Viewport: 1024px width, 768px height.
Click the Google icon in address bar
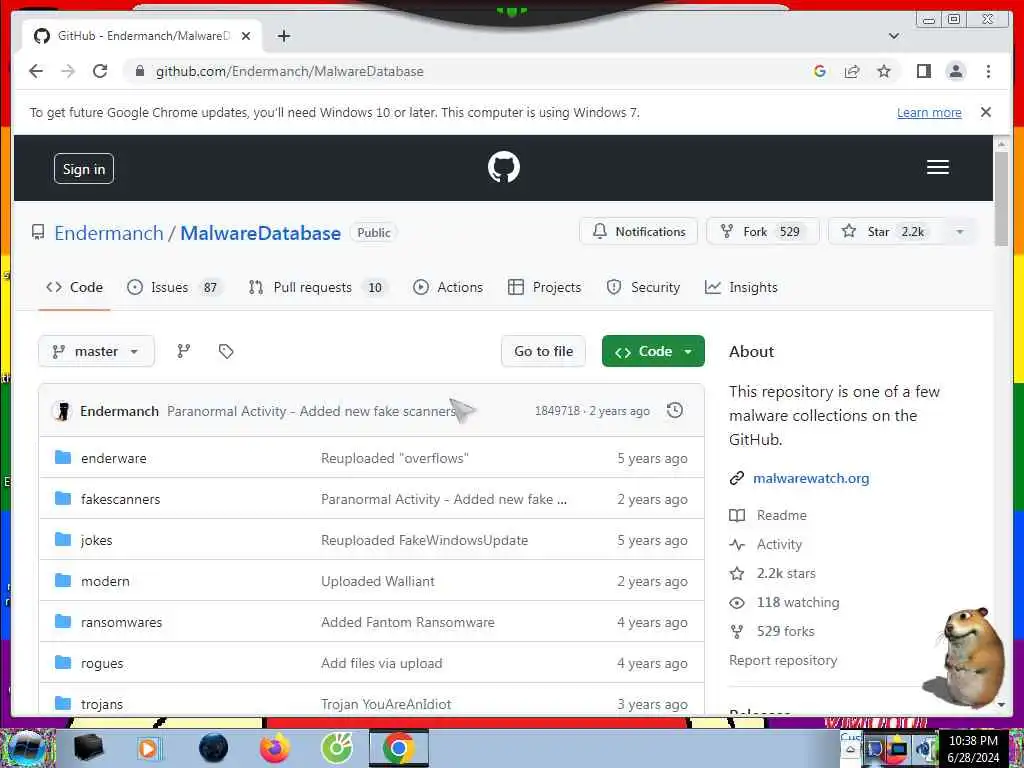[820, 71]
